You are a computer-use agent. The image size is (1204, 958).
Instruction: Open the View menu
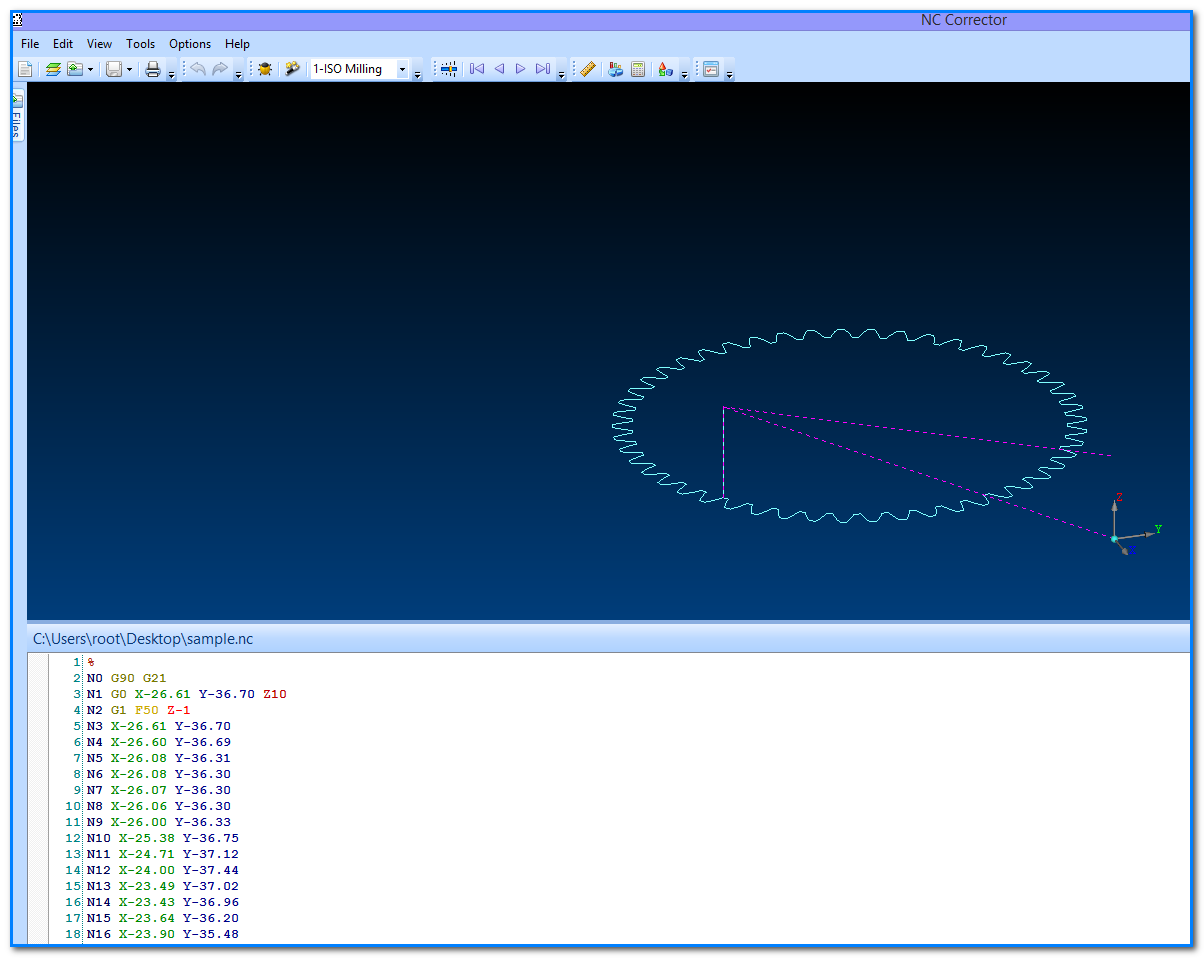coord(99,44)
